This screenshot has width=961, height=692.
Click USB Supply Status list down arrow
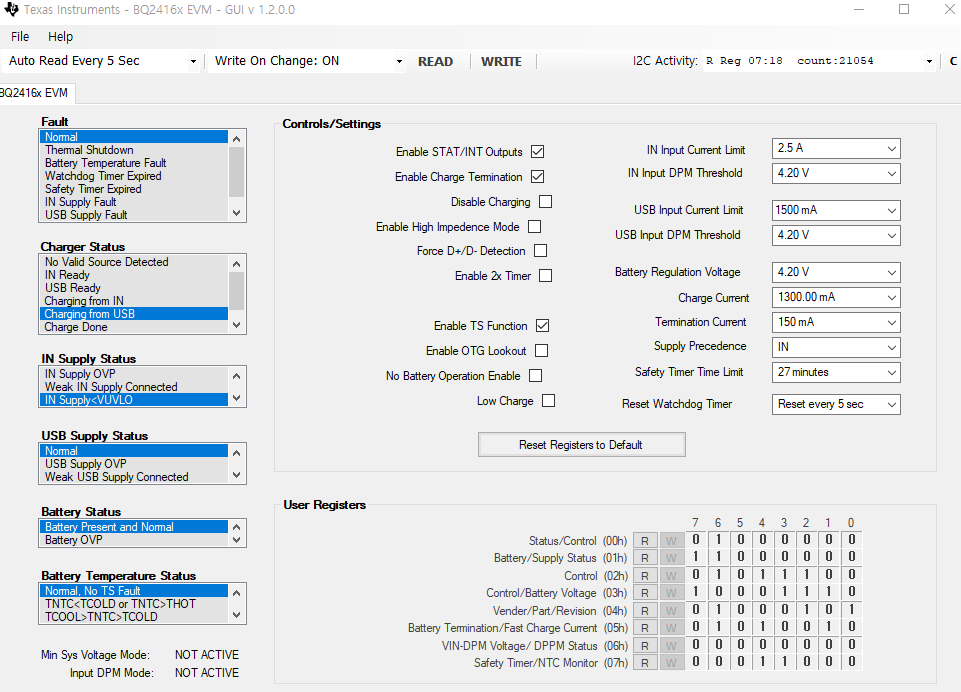click(237, 476)
